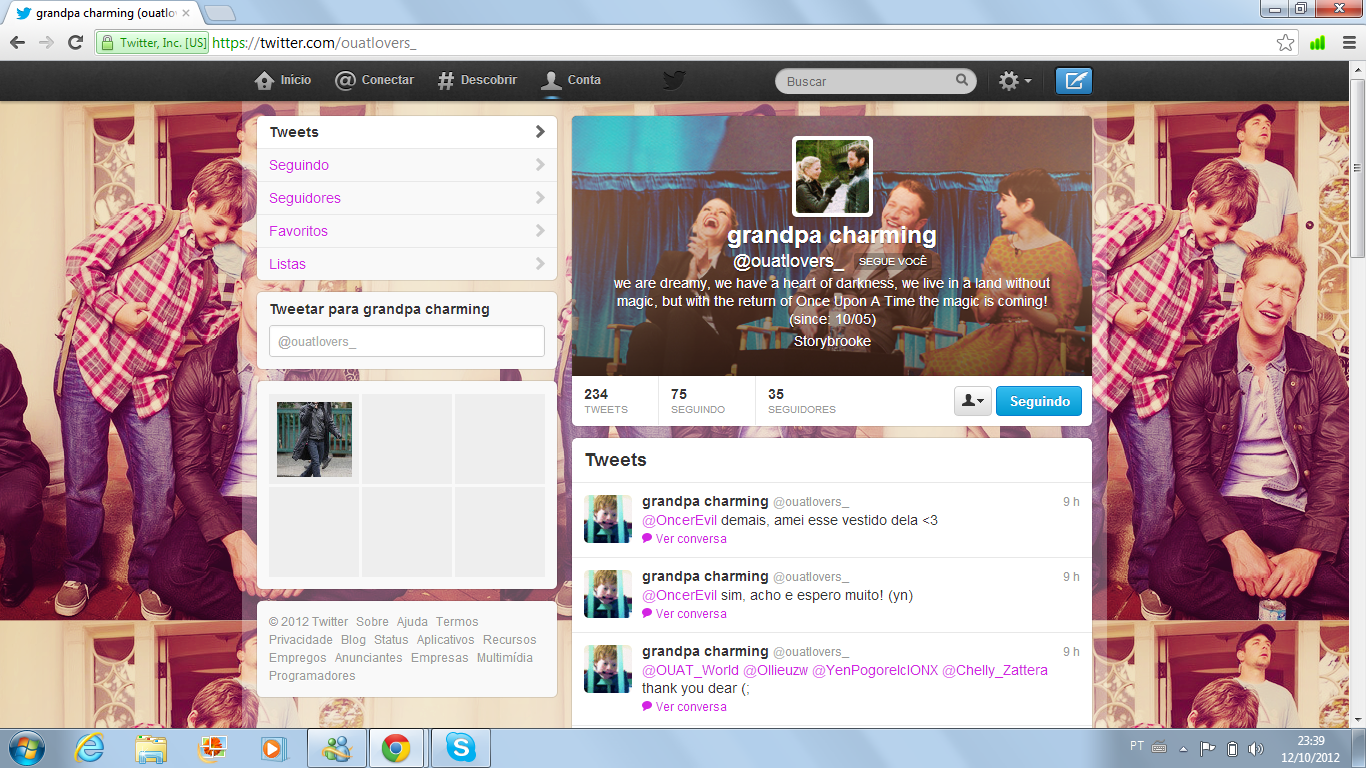Open the Status footer link

click(391, 640)
